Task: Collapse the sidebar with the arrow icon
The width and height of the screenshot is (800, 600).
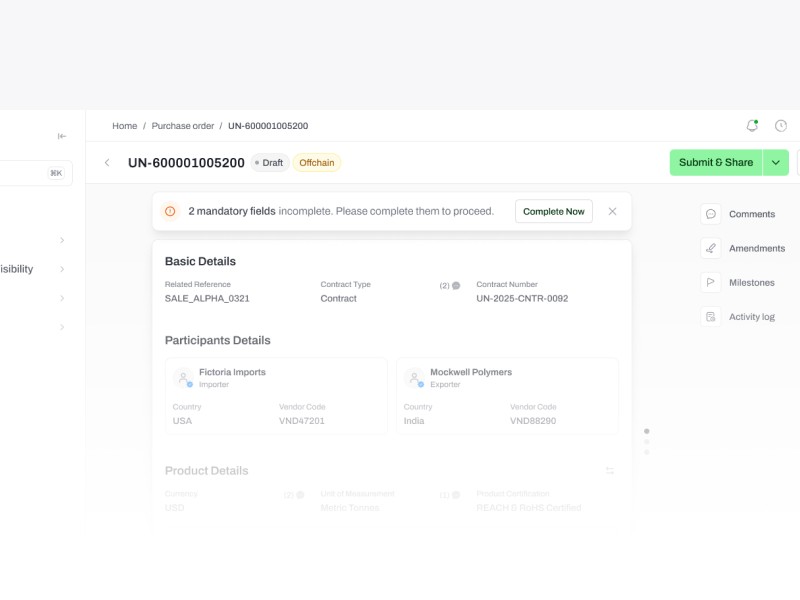Action: tap(62, 136)
